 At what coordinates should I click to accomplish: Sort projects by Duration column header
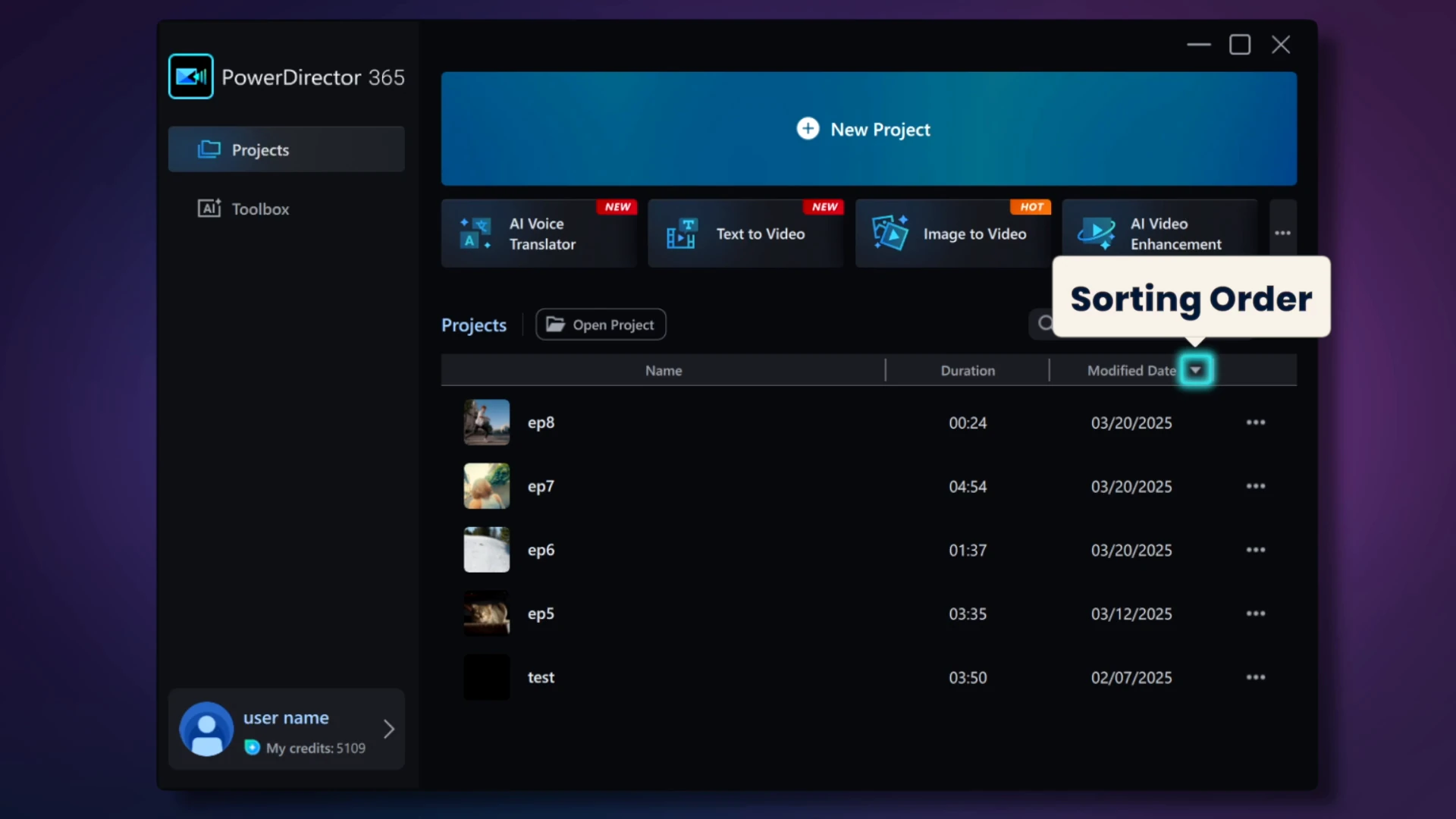tap(968, 371)
